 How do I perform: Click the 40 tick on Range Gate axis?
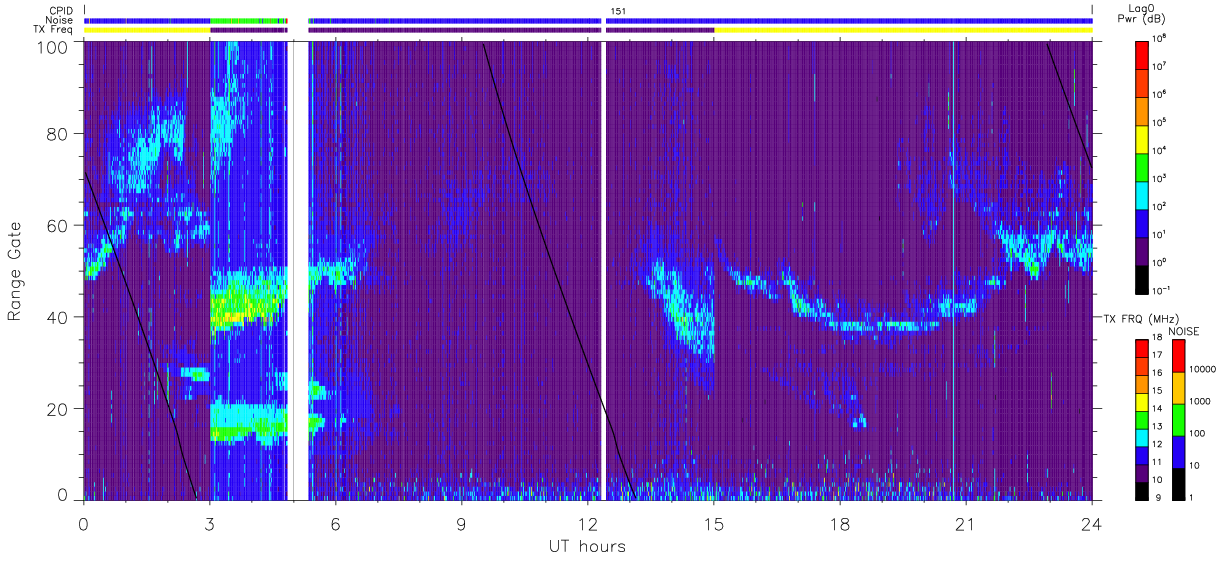click(x=58, y=317)
